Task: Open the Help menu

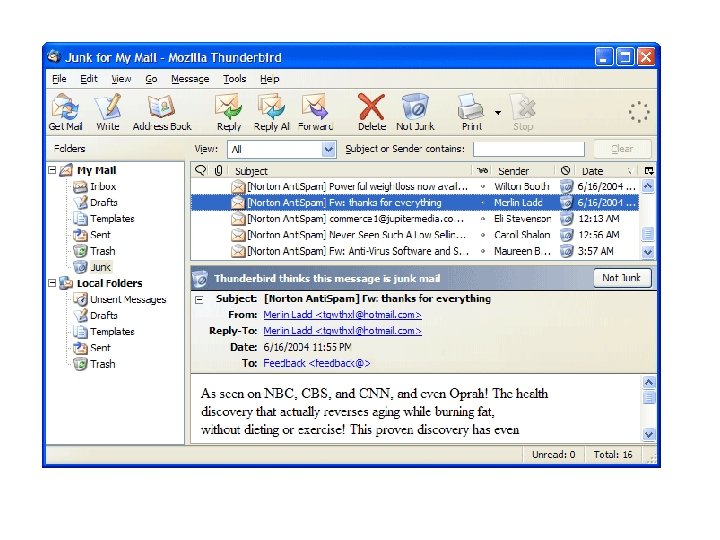Action: (270, 79)
